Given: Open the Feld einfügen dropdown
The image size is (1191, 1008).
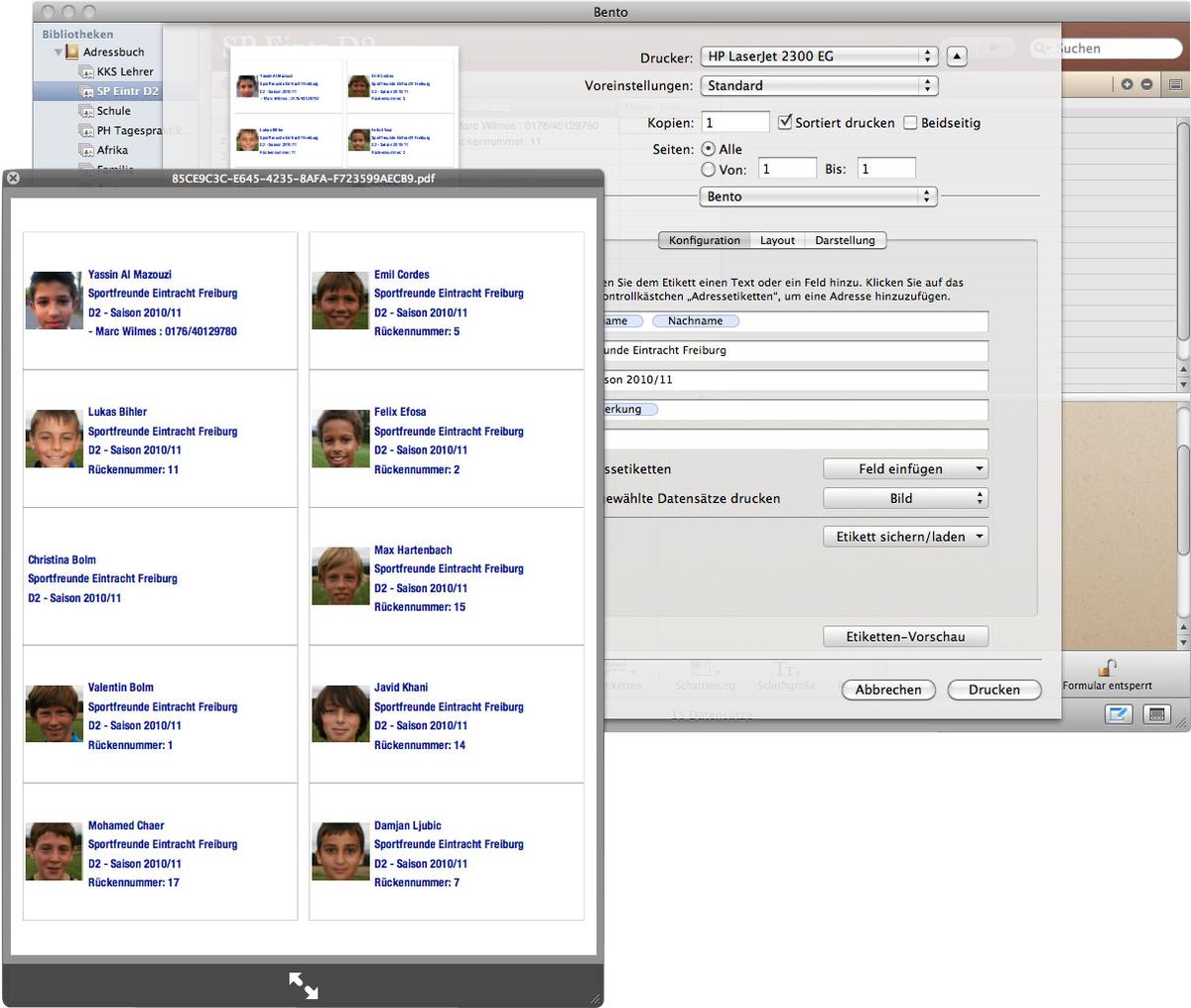Looking at the screenshot, I should (906, 469).
